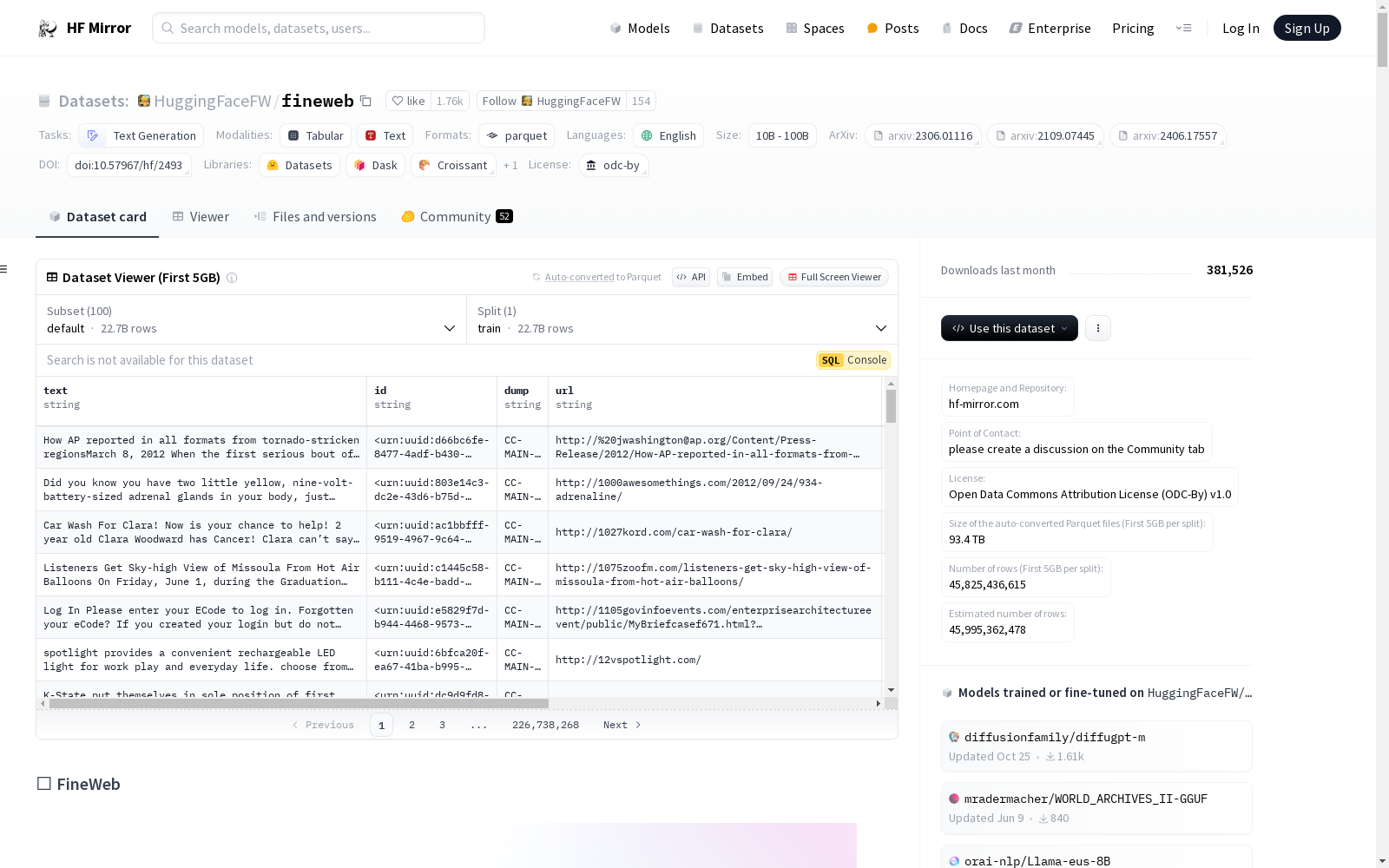Open the Use this dataset dropdown
This screenshot has width=1389, height=868.
click(1010, 328)
